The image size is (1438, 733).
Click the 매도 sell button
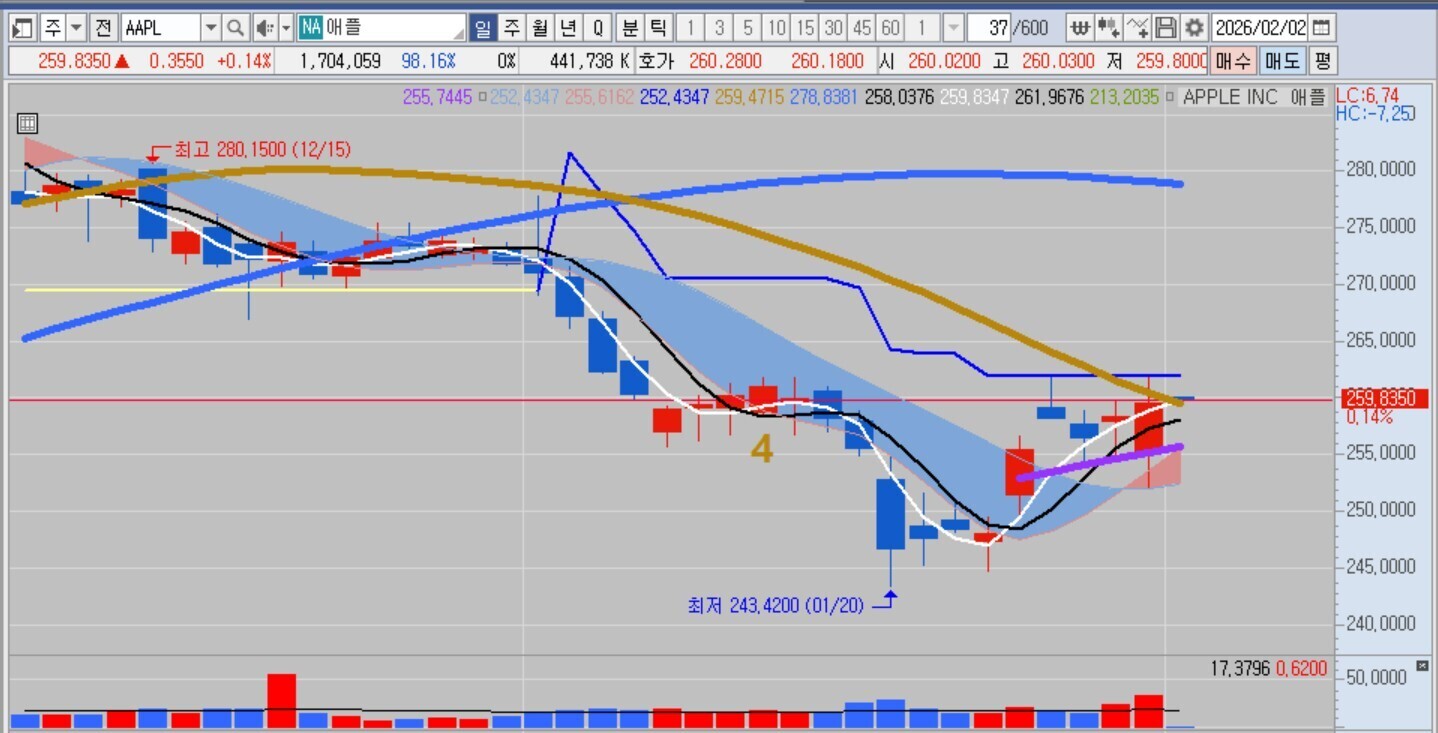point(1281,61)
